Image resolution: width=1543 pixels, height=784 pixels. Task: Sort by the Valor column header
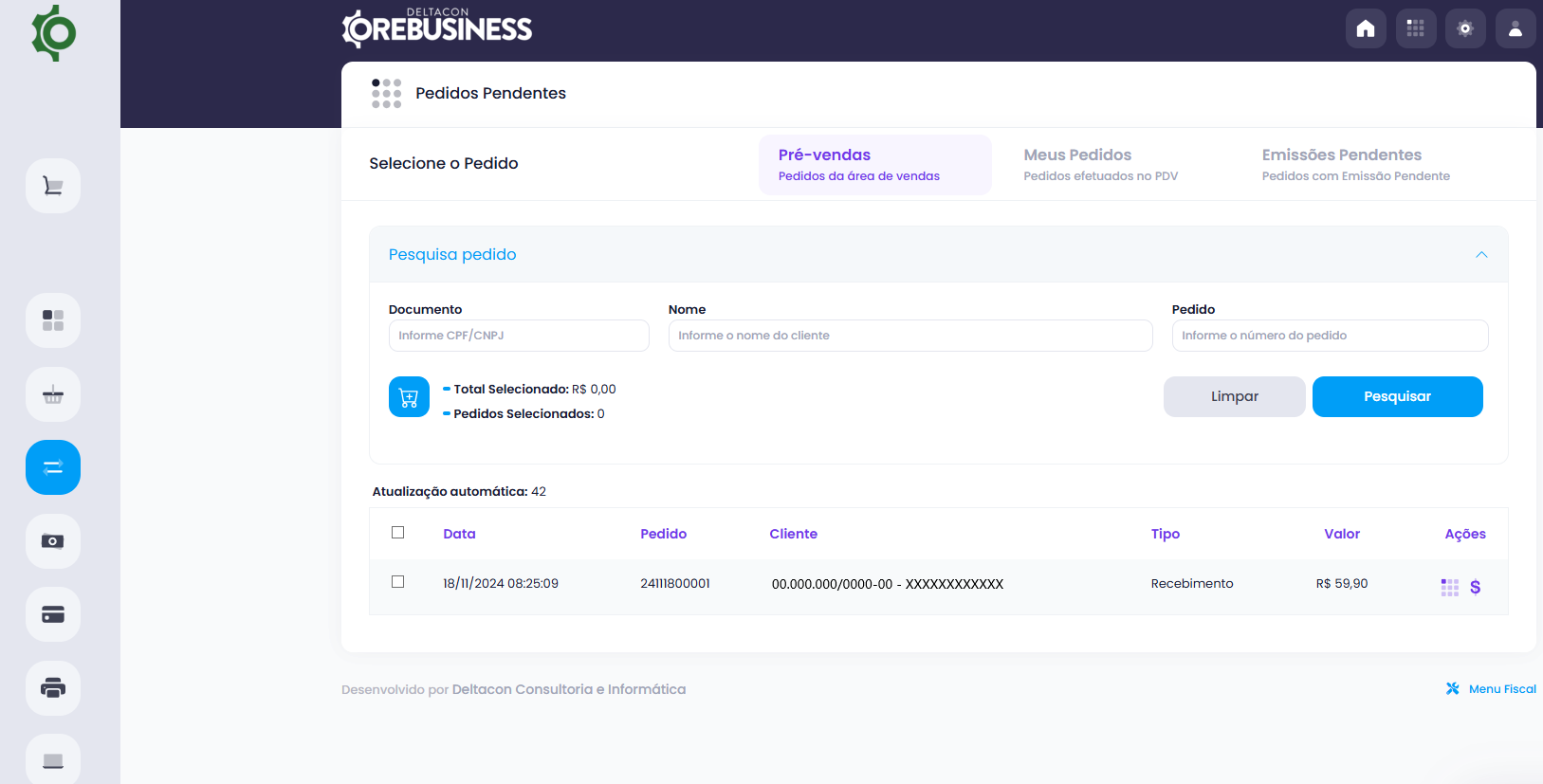[1342, 534]
